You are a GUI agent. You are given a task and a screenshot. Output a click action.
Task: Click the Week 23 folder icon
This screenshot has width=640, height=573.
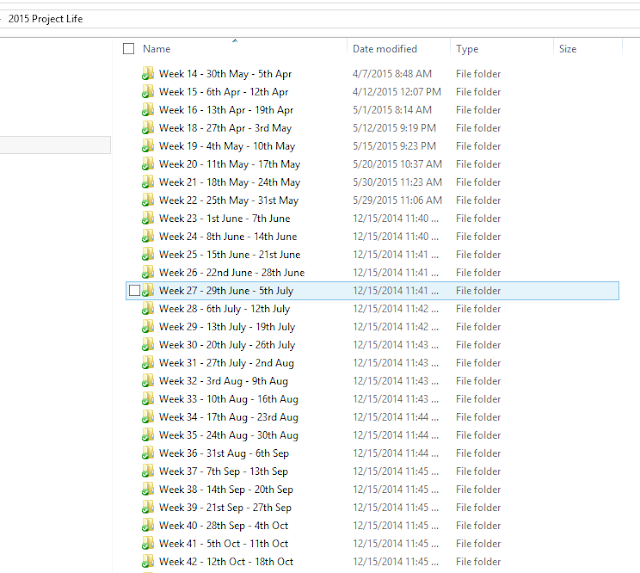pyautogui.click(x=148, y=218)
